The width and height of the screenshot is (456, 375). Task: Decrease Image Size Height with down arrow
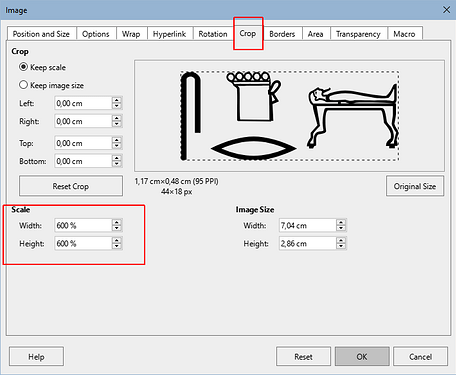coord(341,246)
